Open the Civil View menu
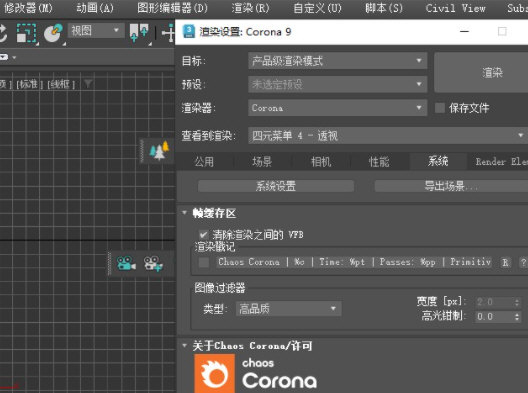Image resolution: width=528 pixels, height=393 pixels. (455, 8)
